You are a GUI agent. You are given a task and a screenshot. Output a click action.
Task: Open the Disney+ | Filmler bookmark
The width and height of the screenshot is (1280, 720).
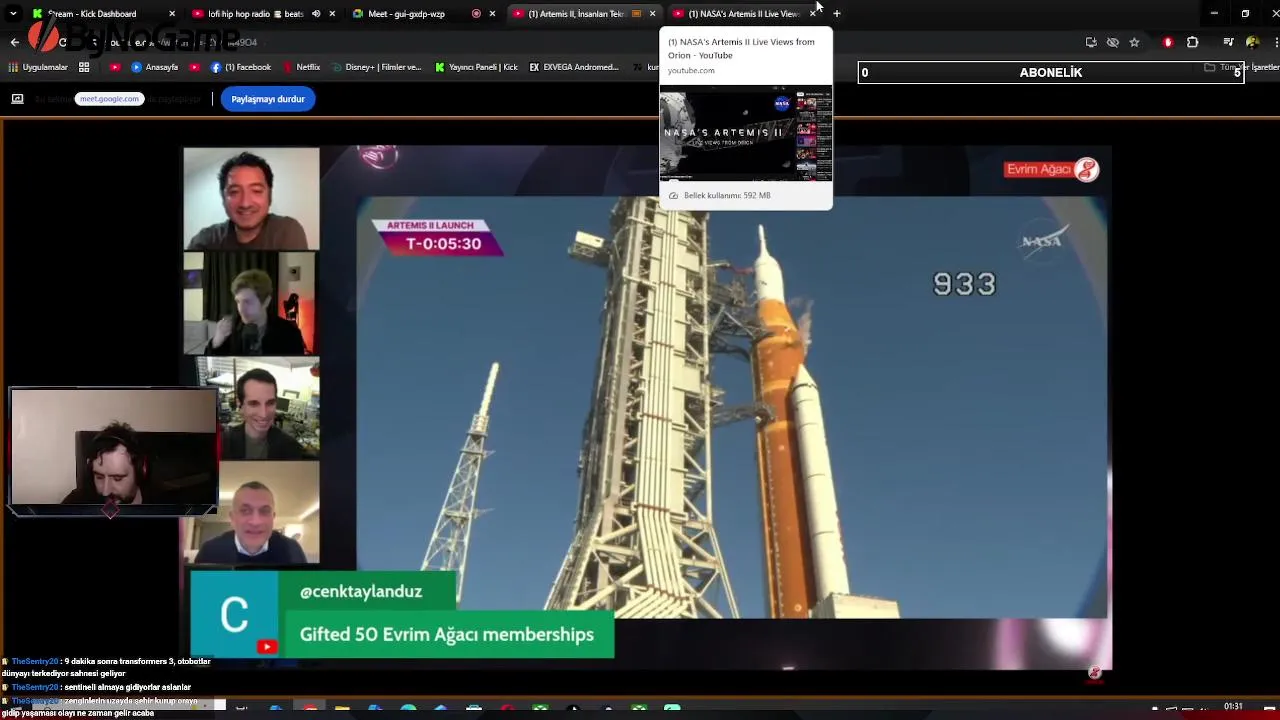(x=376, y=67)
